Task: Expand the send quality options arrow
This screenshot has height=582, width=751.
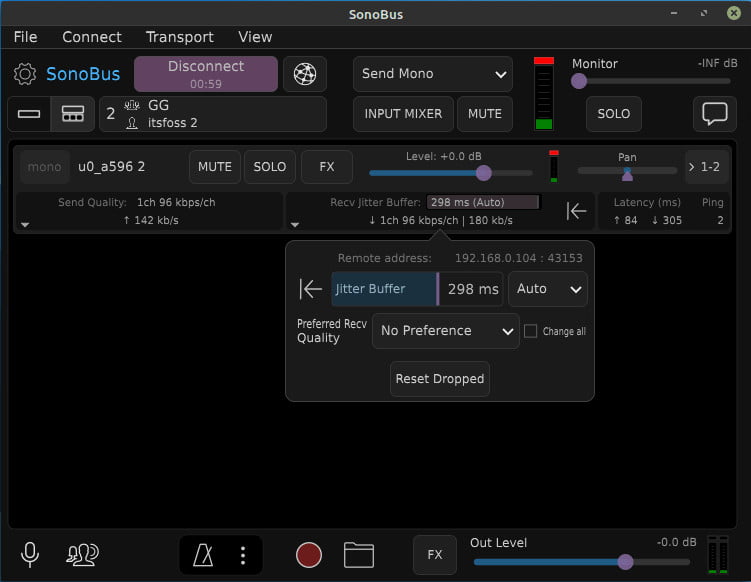Action: (x=25, y=225)
